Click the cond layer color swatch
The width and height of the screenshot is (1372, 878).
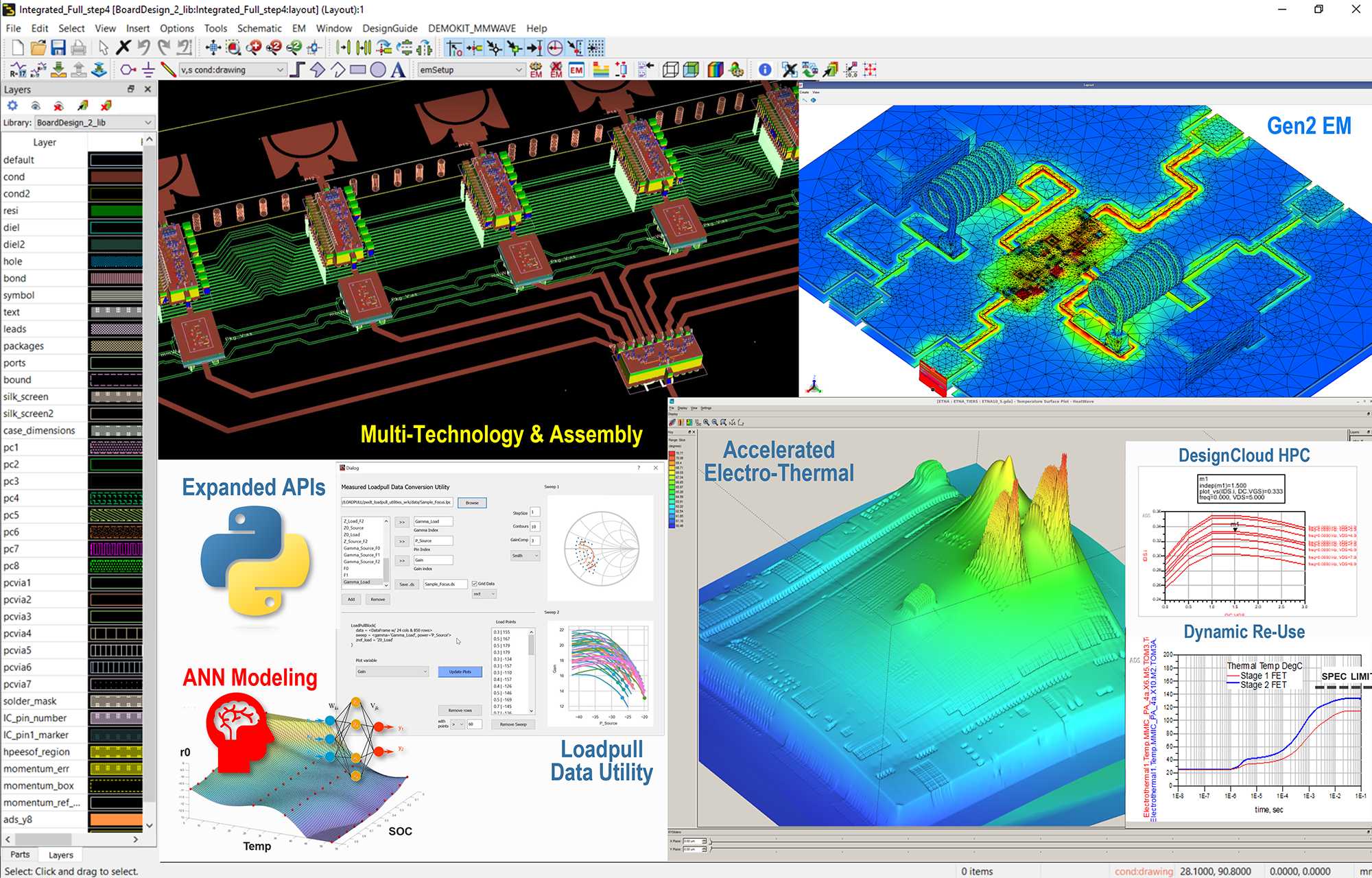coord(115,176)
